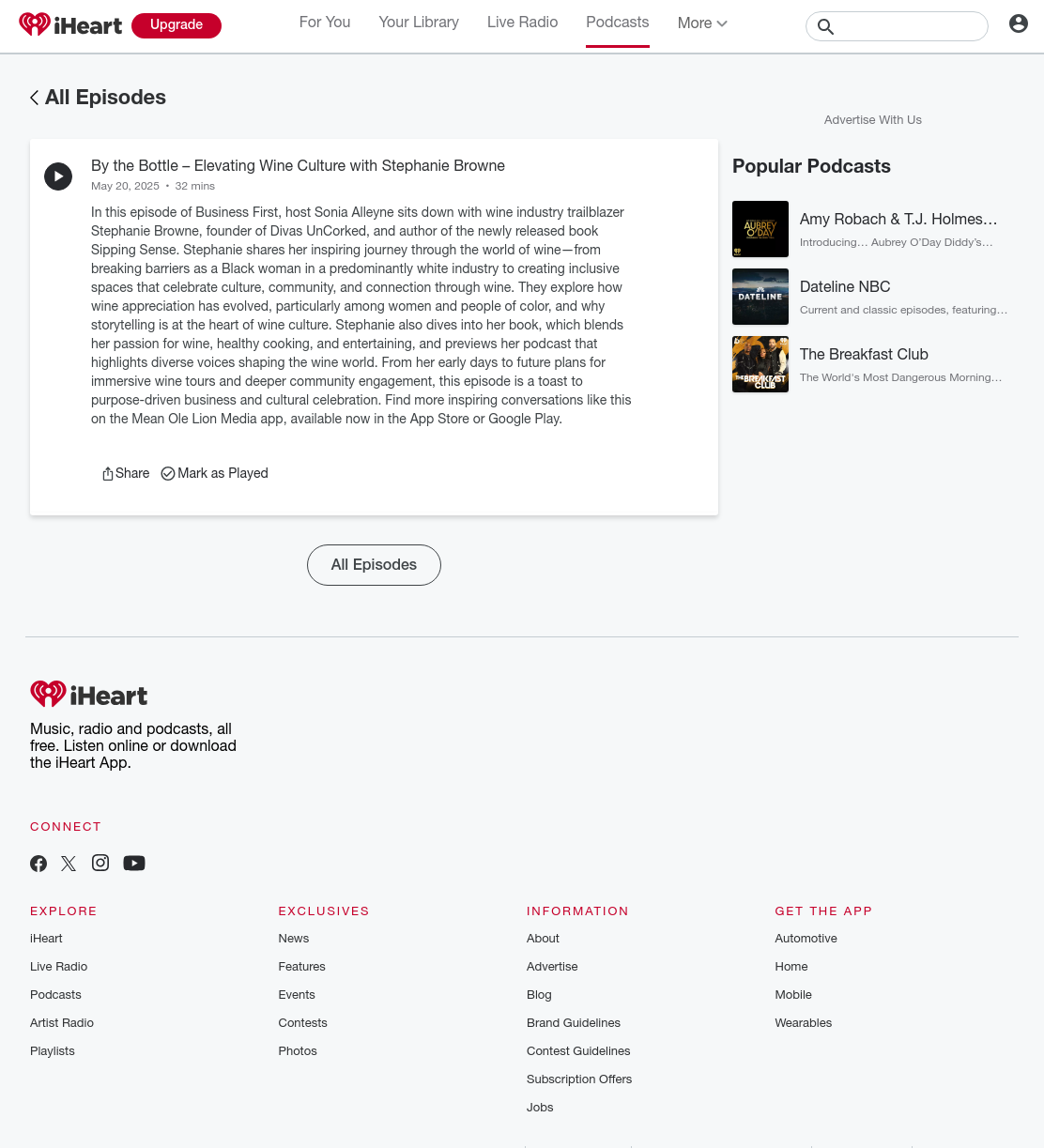Open the iHeart Instagram icon
This screenshot has width=1044, height=1148.
100,863
